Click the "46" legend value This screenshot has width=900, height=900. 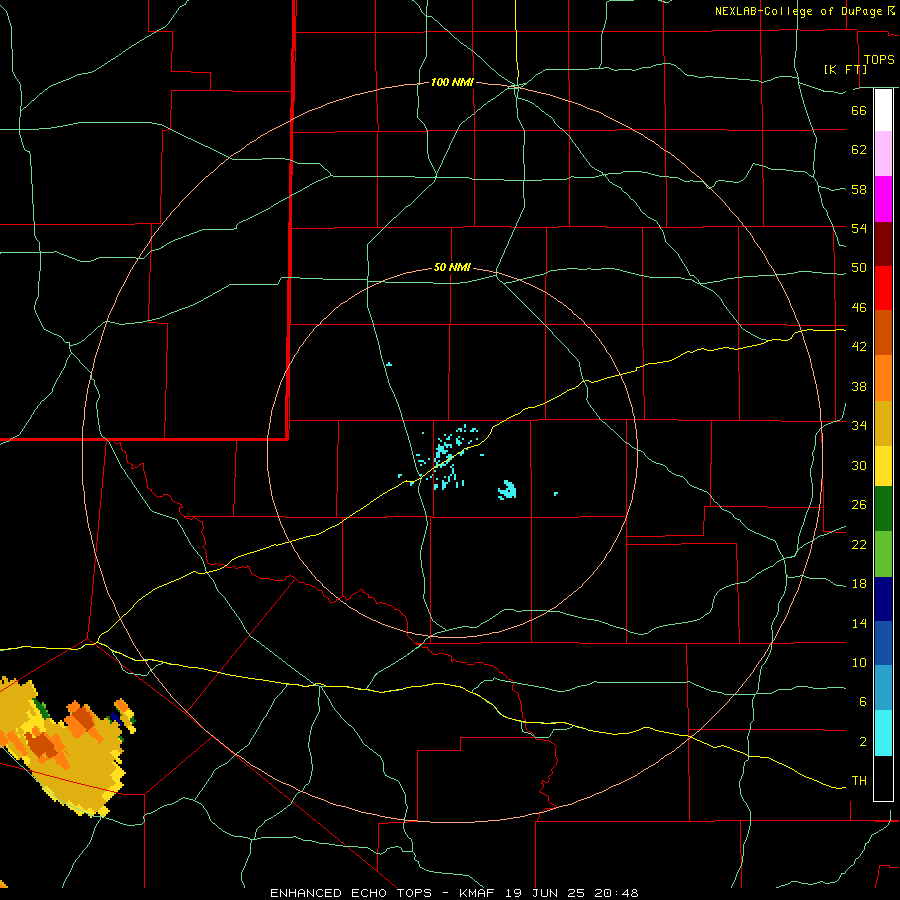tap(859, 308)
